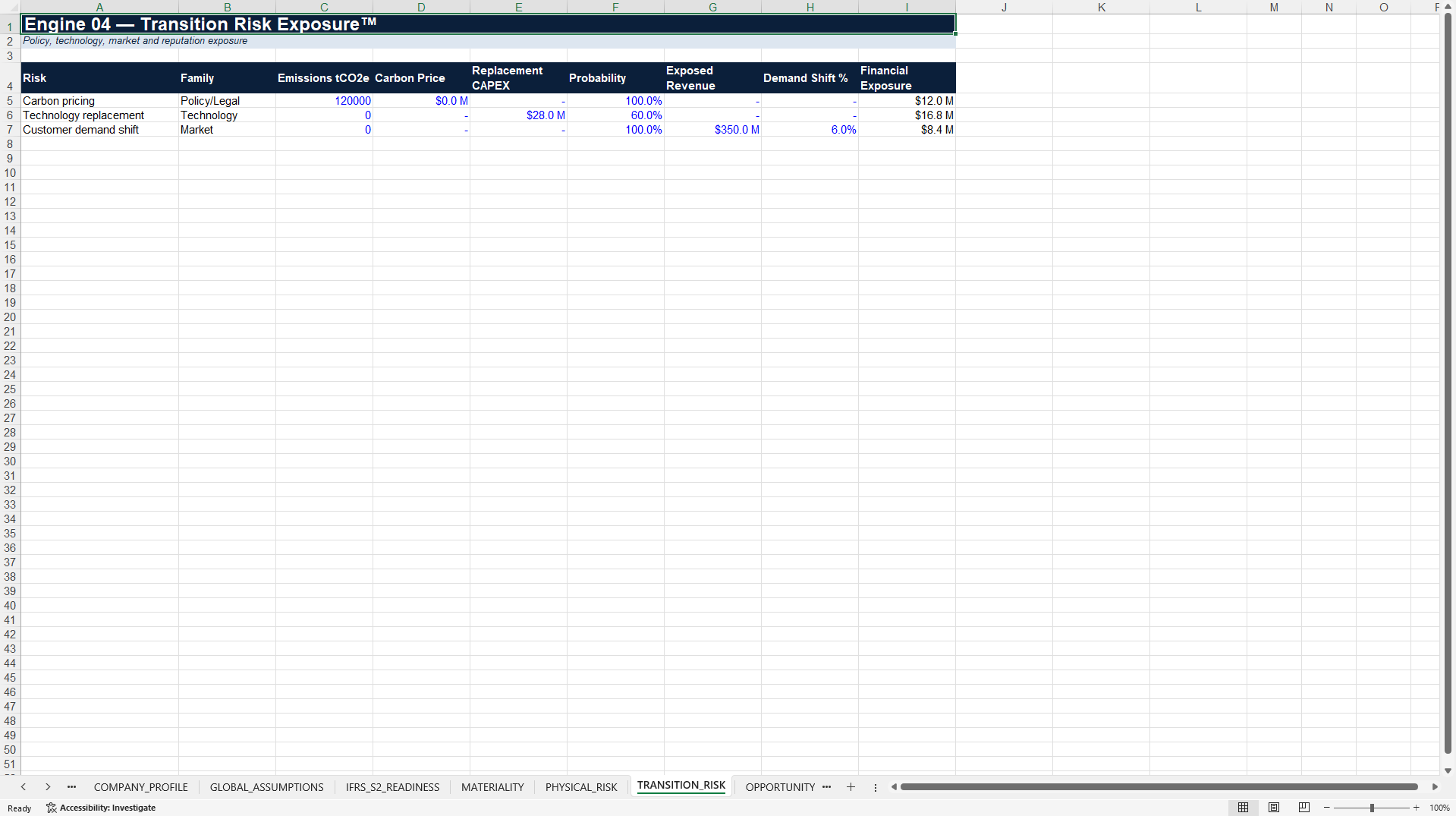1456x816 pixels.
Task: Click the 'Emissions tCO2e' header cell
Action: 324,78
